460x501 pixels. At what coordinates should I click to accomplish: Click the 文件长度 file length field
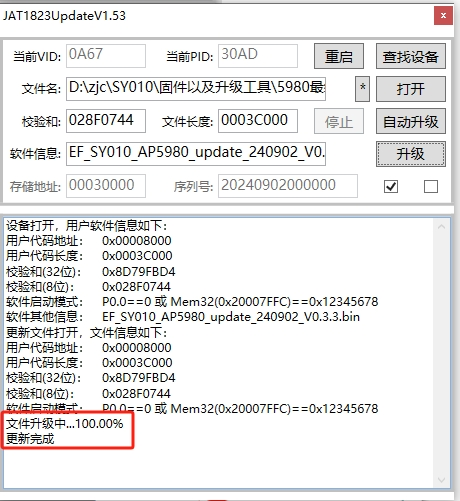pyautogui.click(x=258, y=121)
